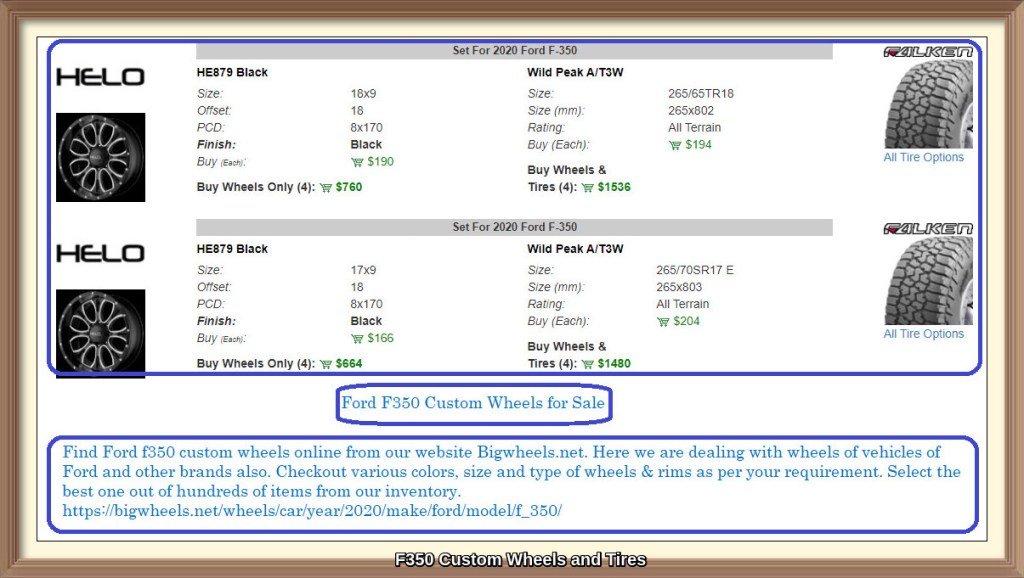Click the Falken logo above the first tire
This screenshot has width=1024, height=578.
pos(928,52)
